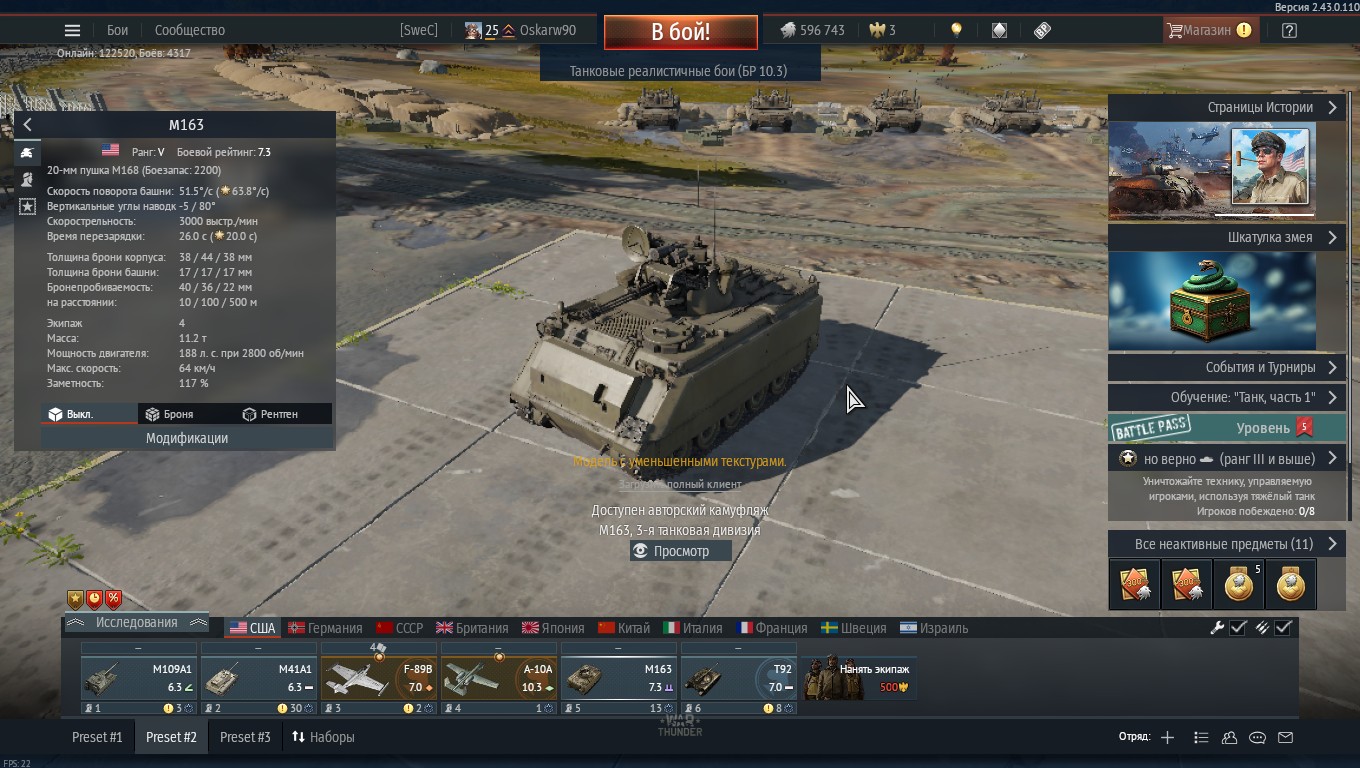Toggle the auto-repair wrench checkbox
The width and height of the screenshot is (1360, 768).
click(1238, 628)
